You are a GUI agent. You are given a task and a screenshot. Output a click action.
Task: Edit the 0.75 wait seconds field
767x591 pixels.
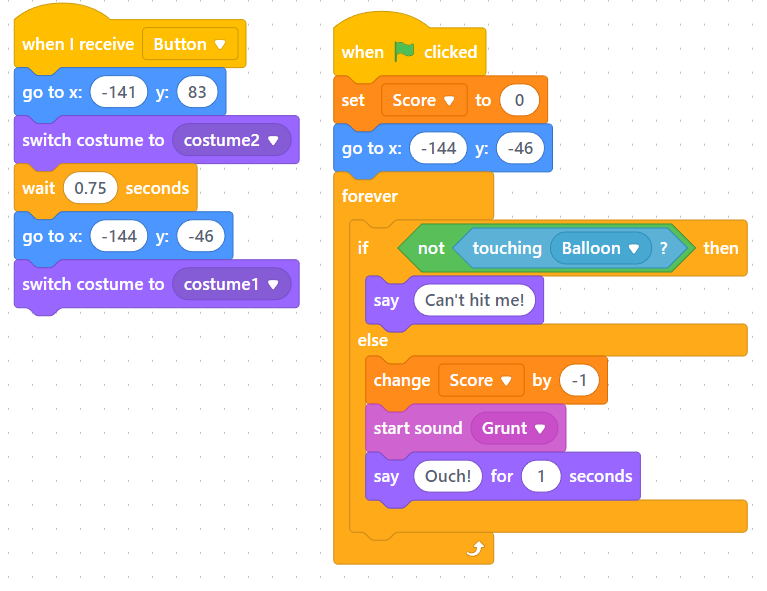click(90, 188)
